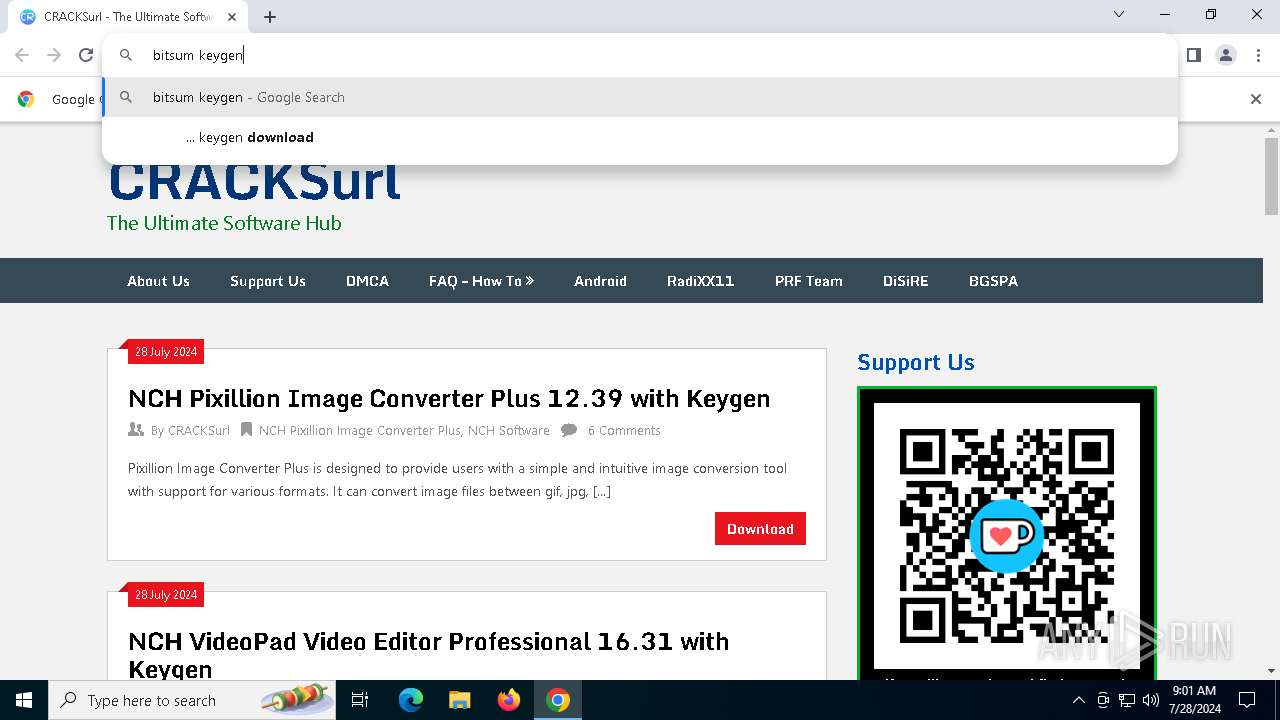Open the Chrome profile avatar
The width and height of the screenshot is (1280, 720).
[x=1226, y=55]
